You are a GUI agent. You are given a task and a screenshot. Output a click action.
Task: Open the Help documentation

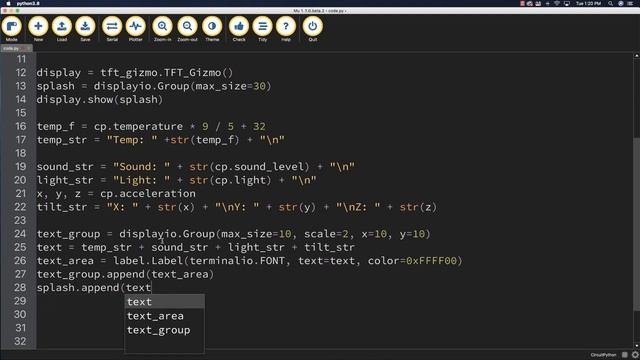tap(286, 29)
